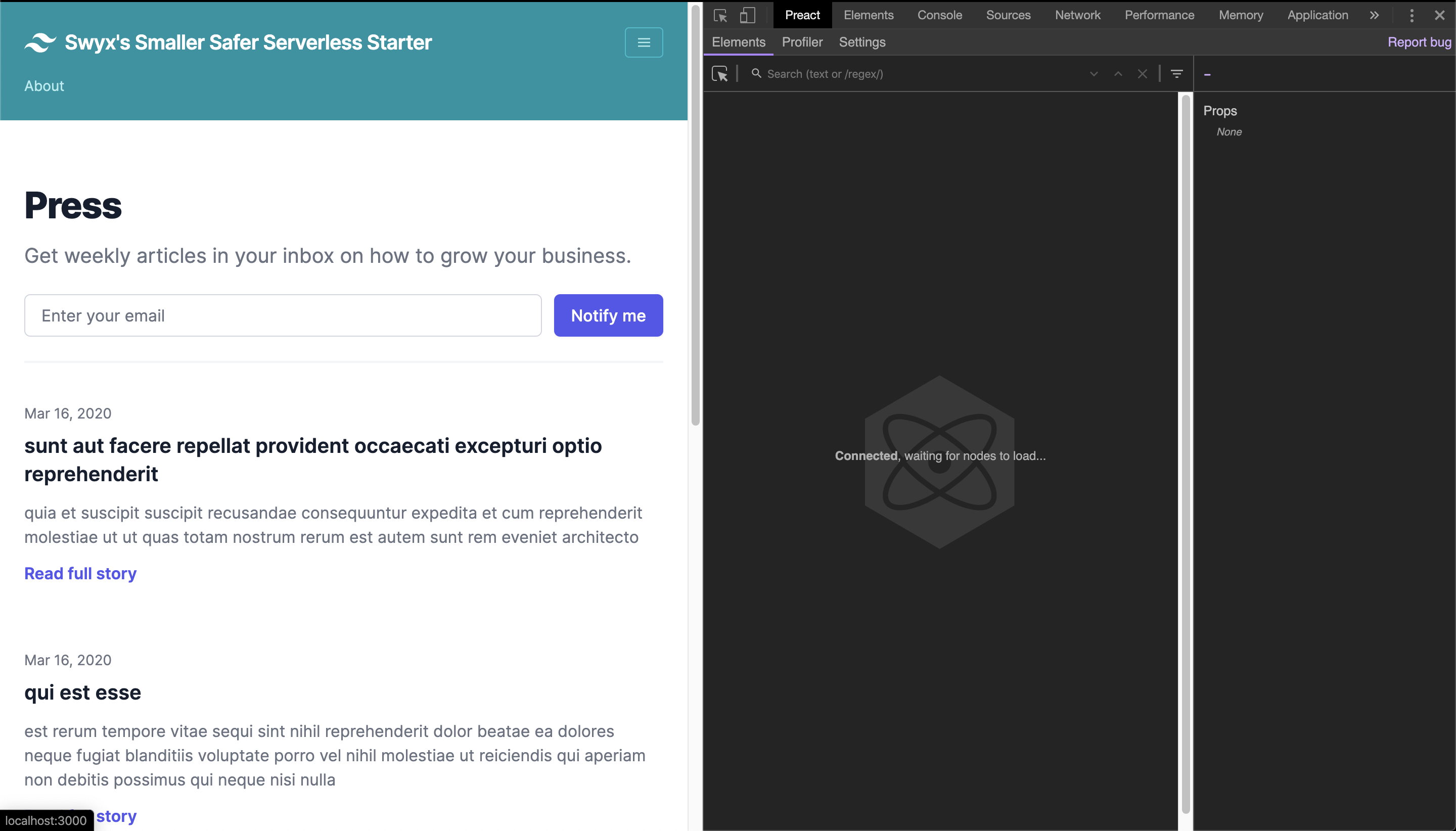
Task: Toggle the device emulation toolbar
Action: click(x=748, y=15)
